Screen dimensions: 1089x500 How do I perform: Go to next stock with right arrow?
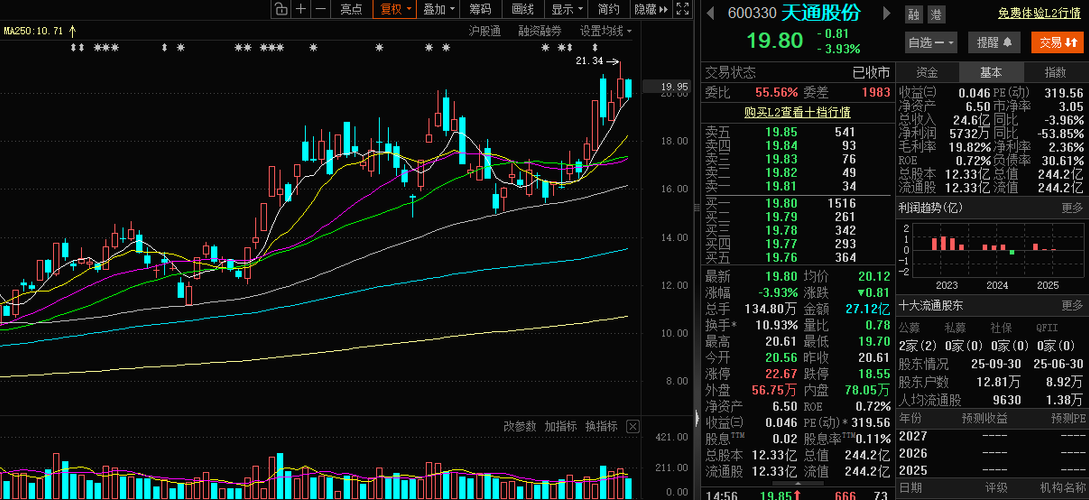[886, 12]
